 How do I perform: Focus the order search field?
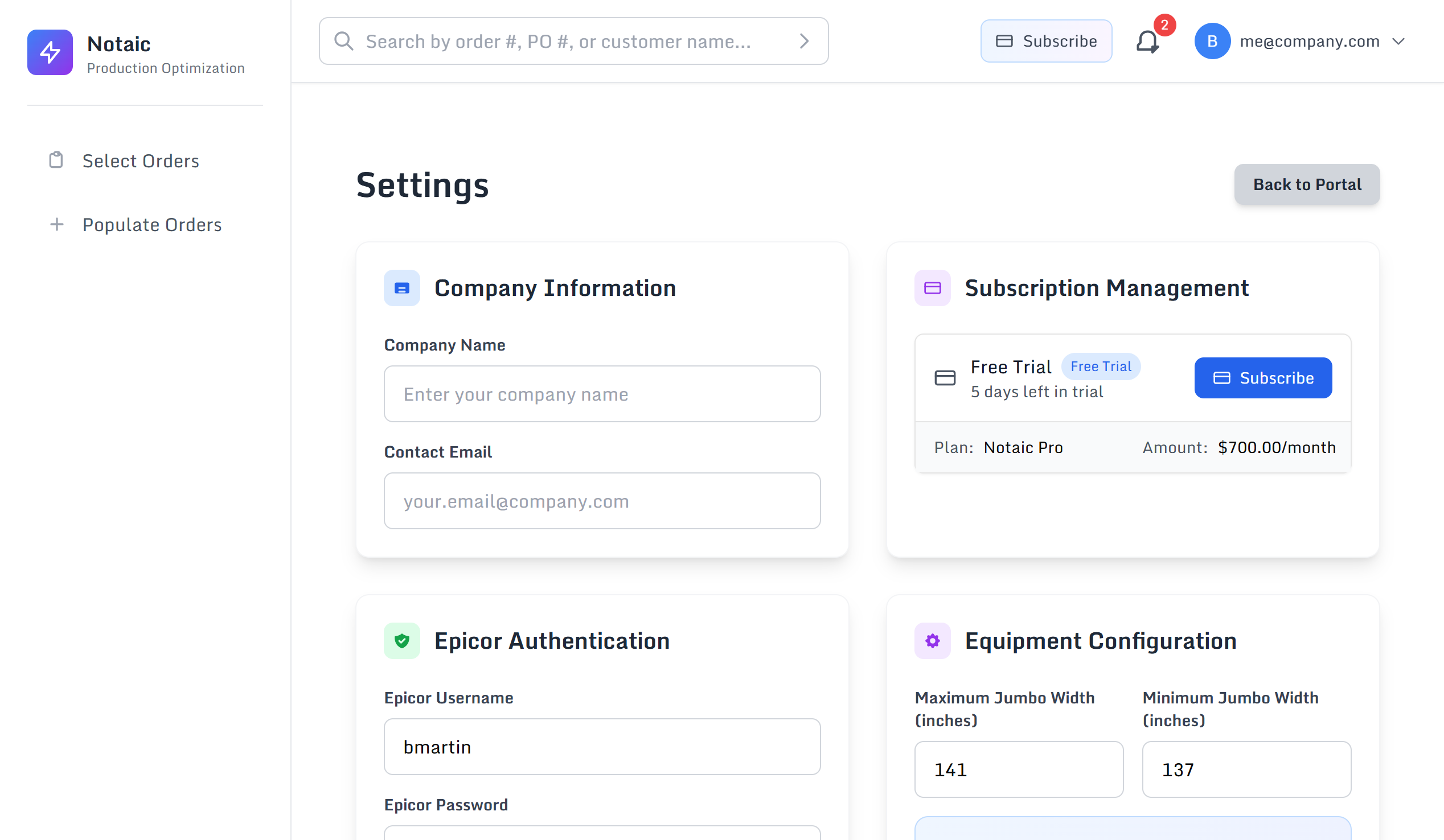click(x=573, y=41)
